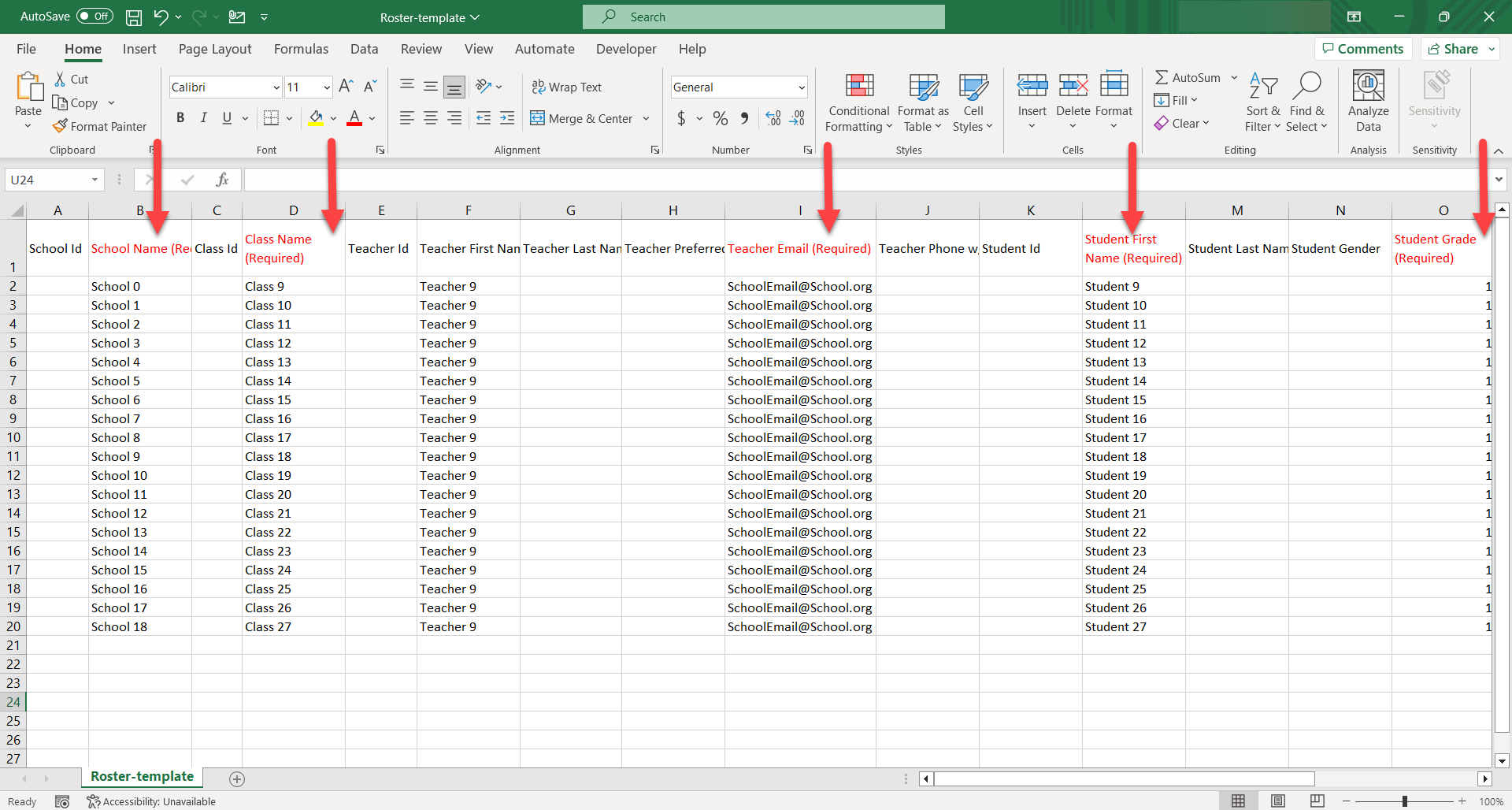Click the Format Painter brush
This screenshot has height=810, width=1512.
point(60,126)
